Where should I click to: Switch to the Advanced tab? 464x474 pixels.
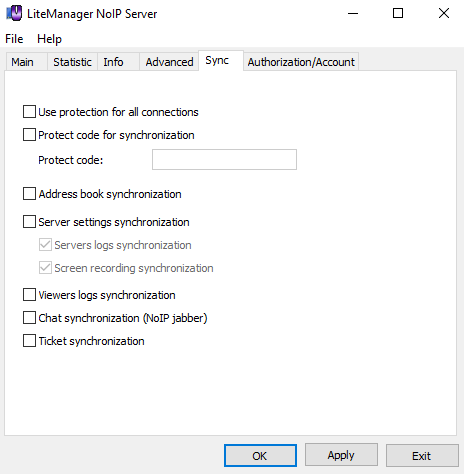(x=169, y=62)
